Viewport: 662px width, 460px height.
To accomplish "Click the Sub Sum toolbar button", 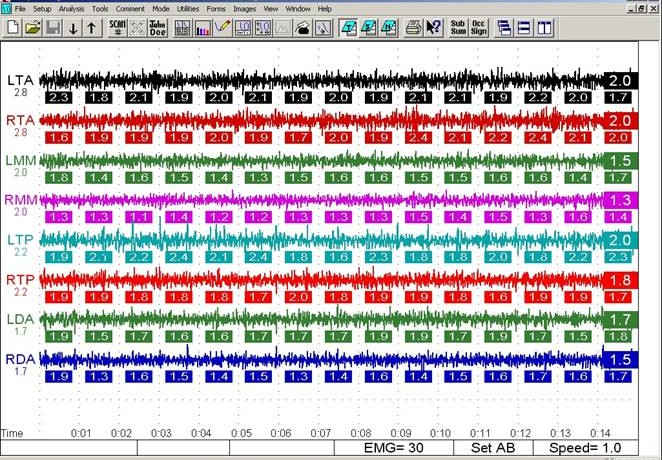I will [458, 28].
